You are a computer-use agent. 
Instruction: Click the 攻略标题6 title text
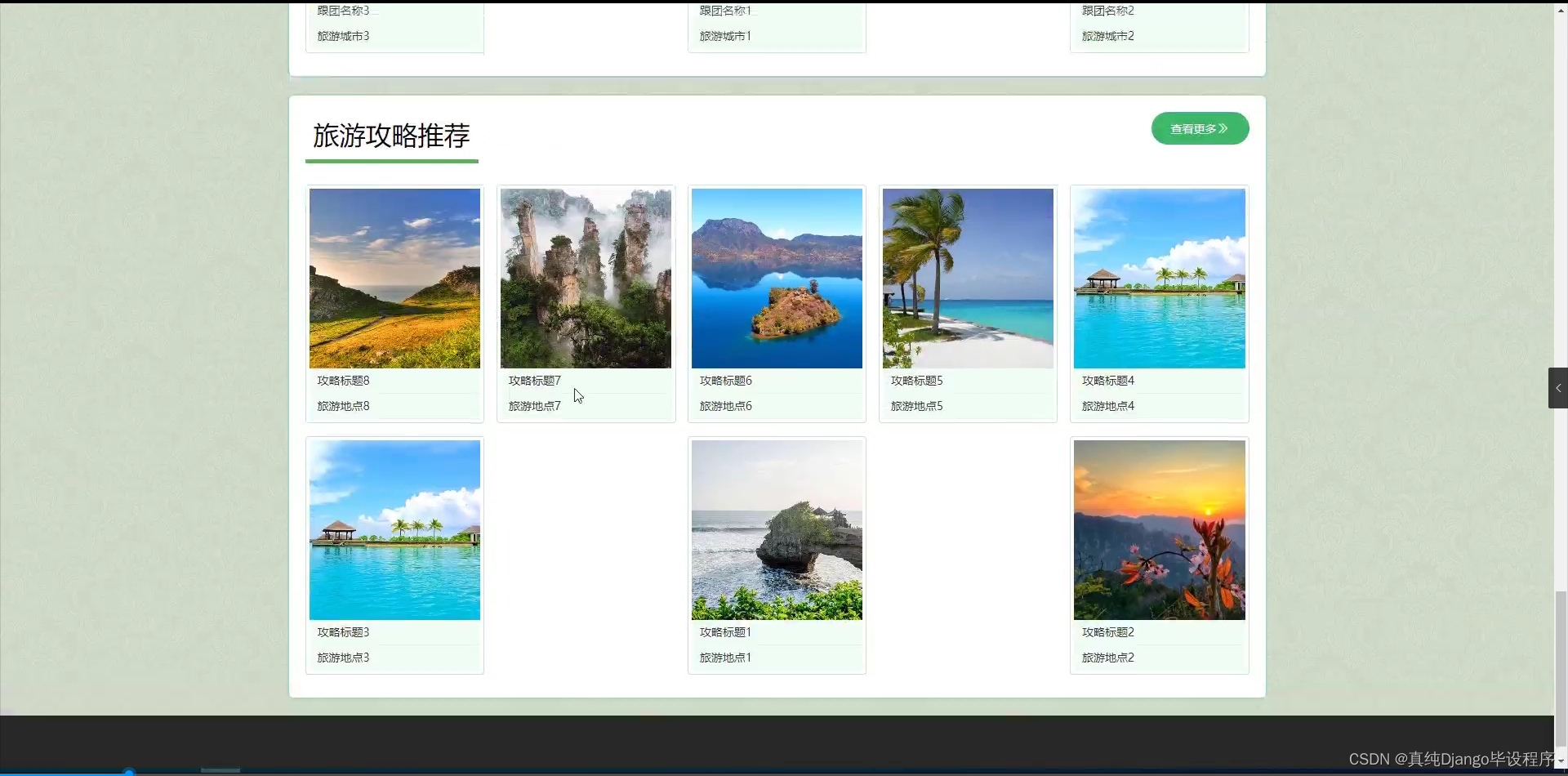[x=725, y=381]
